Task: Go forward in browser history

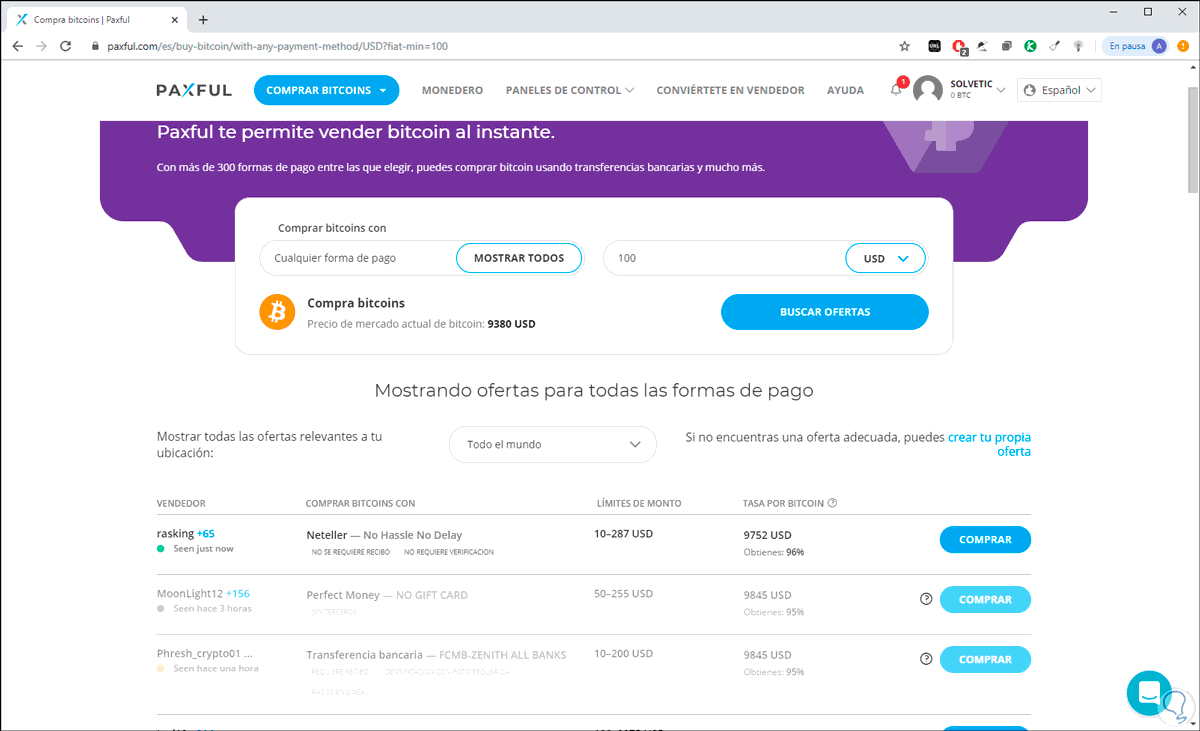Action: [x=41, y=46]
